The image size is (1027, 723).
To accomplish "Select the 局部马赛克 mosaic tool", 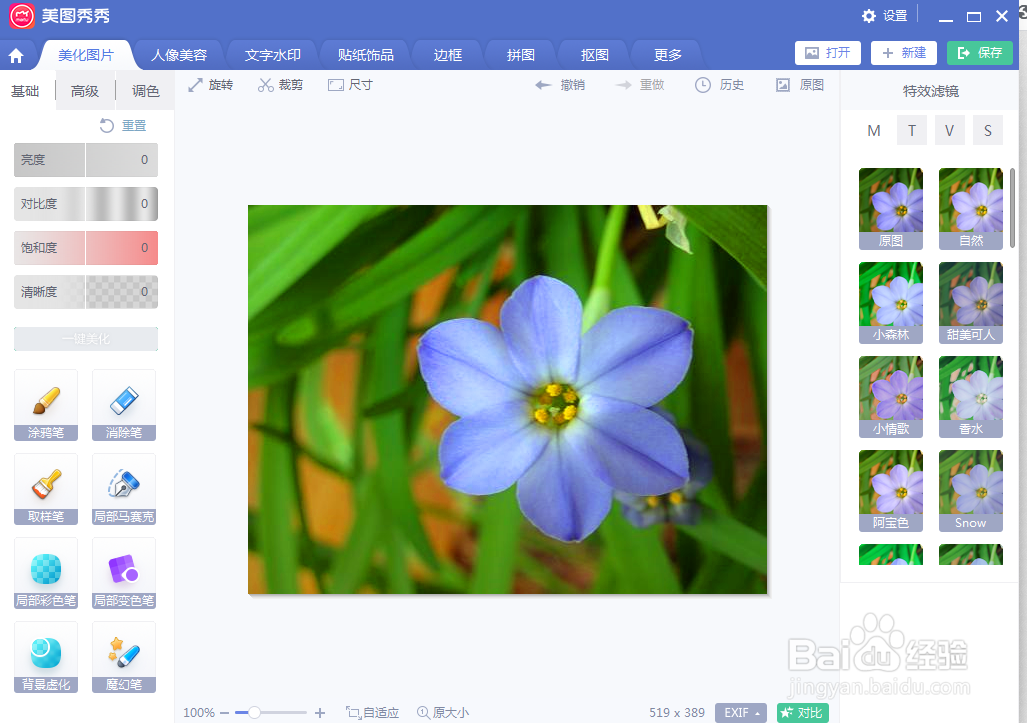I will (x=124, y=489).
